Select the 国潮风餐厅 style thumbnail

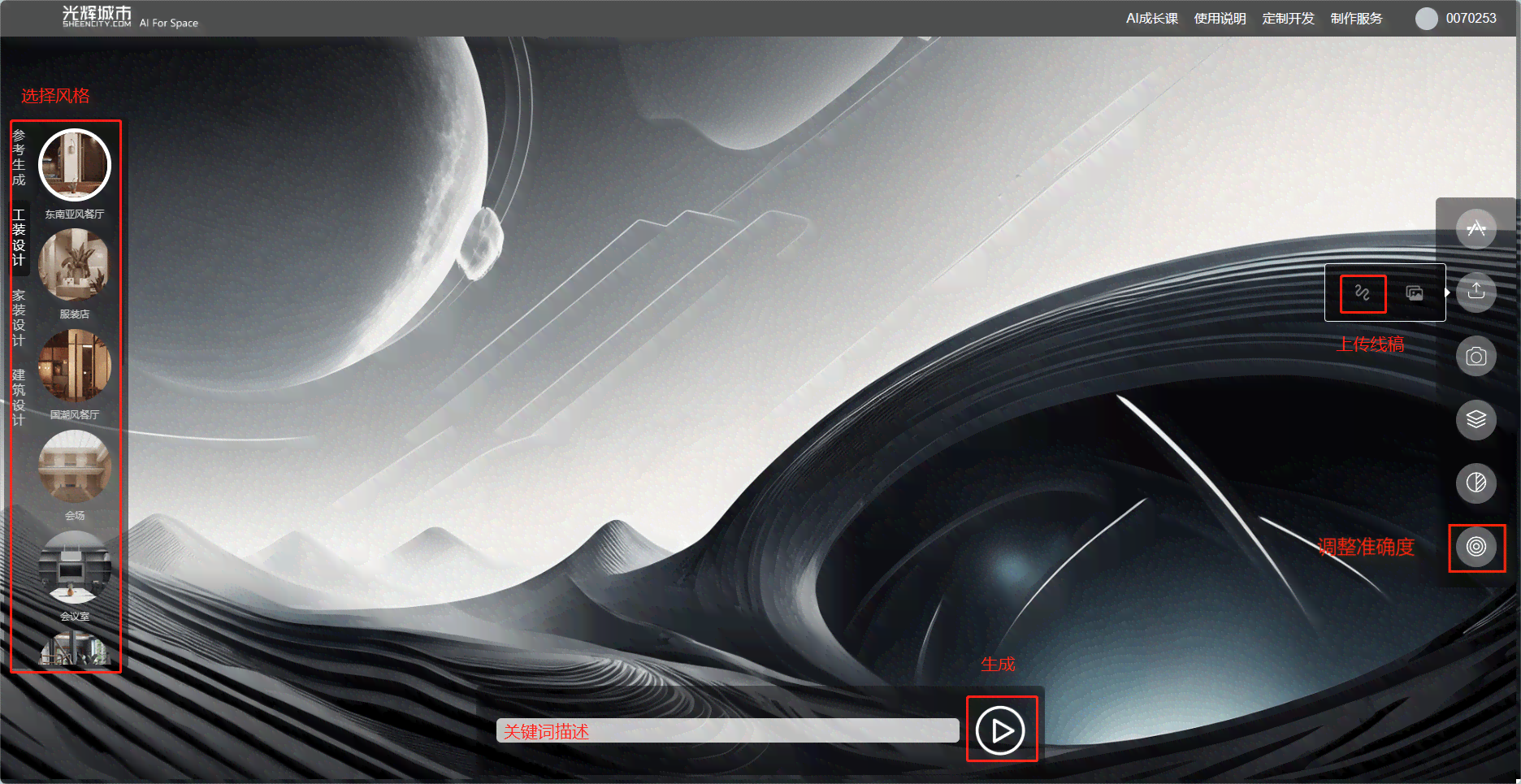(x=75, y=366)
